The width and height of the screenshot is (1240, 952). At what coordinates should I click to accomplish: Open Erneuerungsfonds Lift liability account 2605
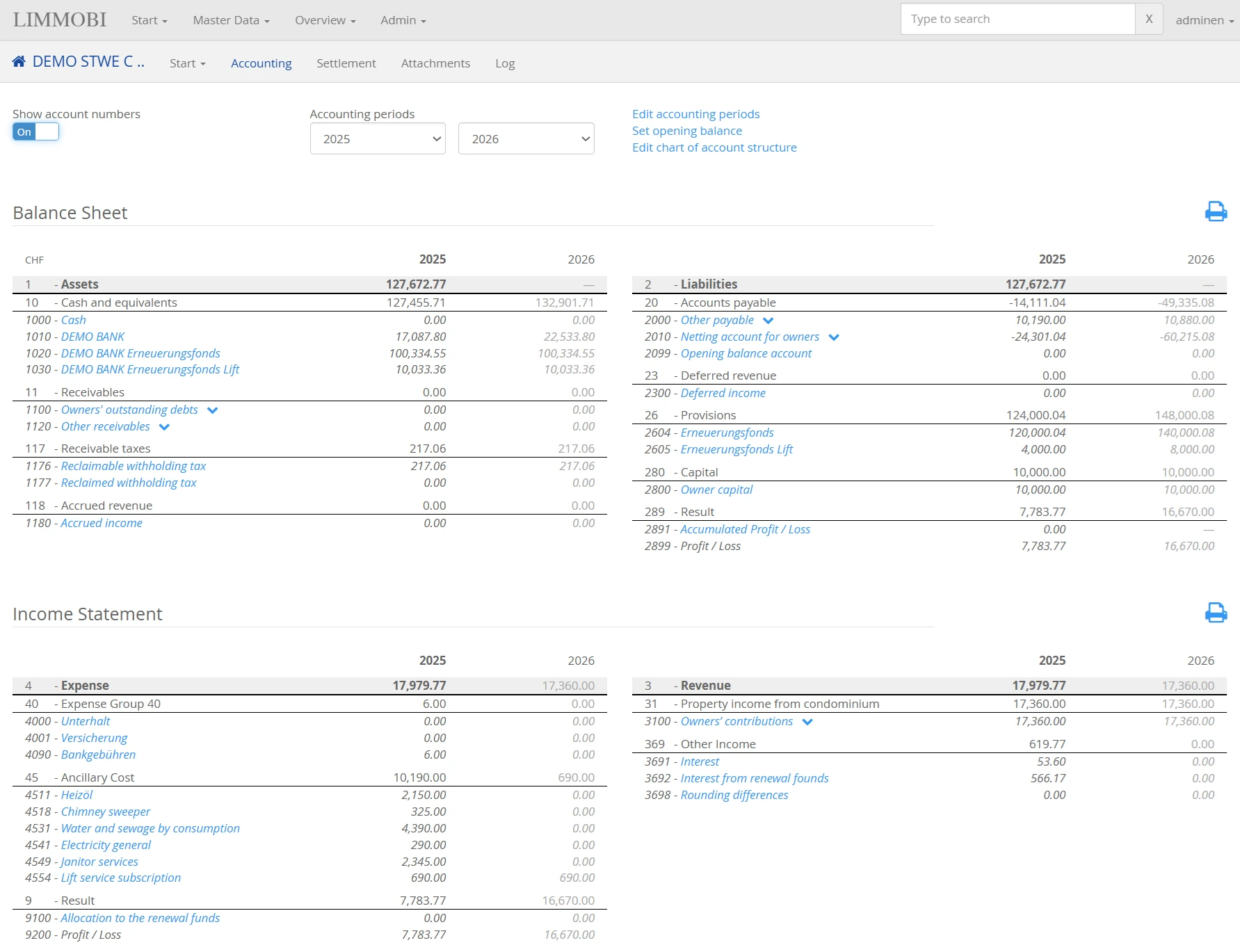(737, 449)
